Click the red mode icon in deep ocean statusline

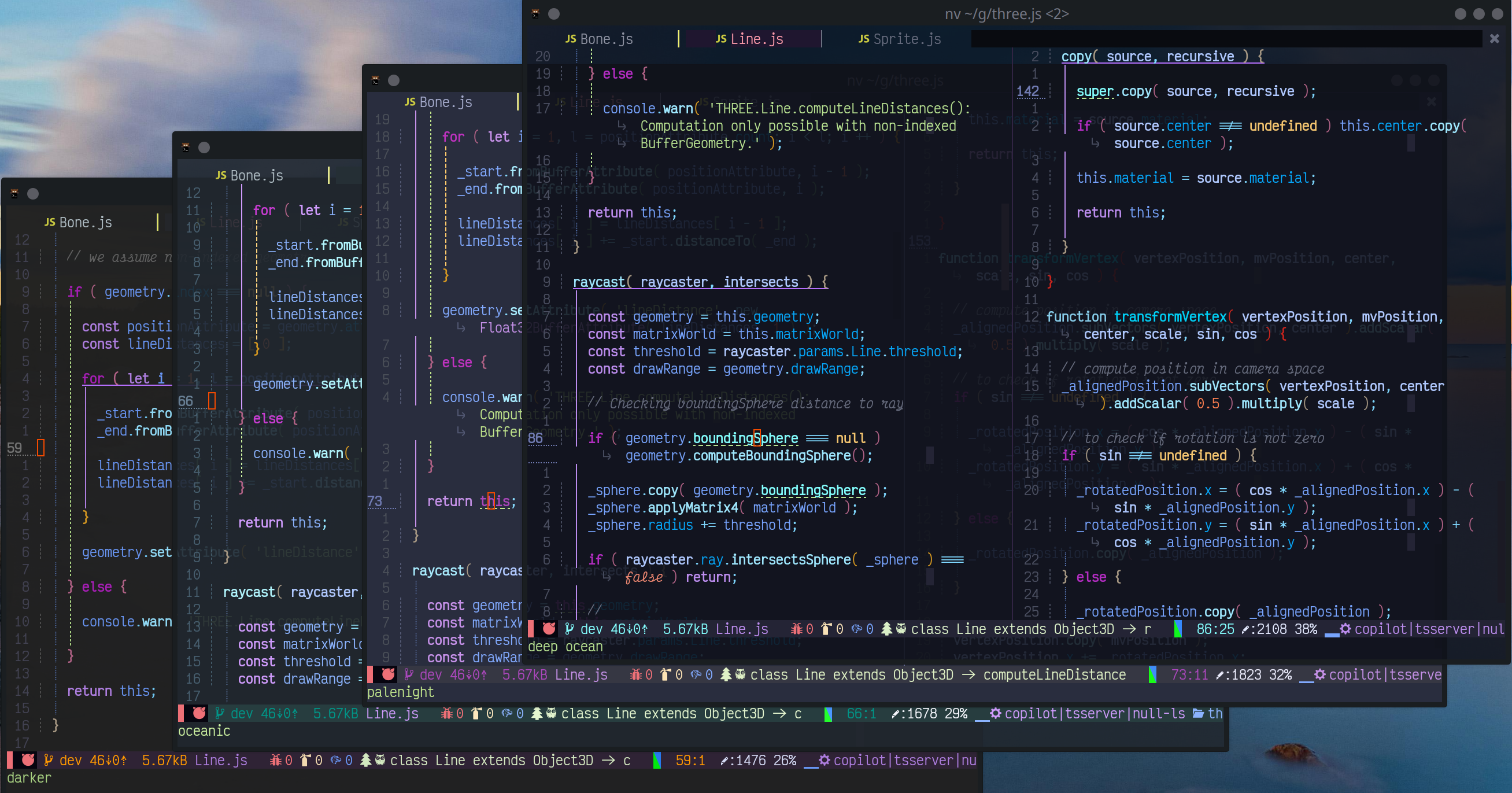click(549, 629)
